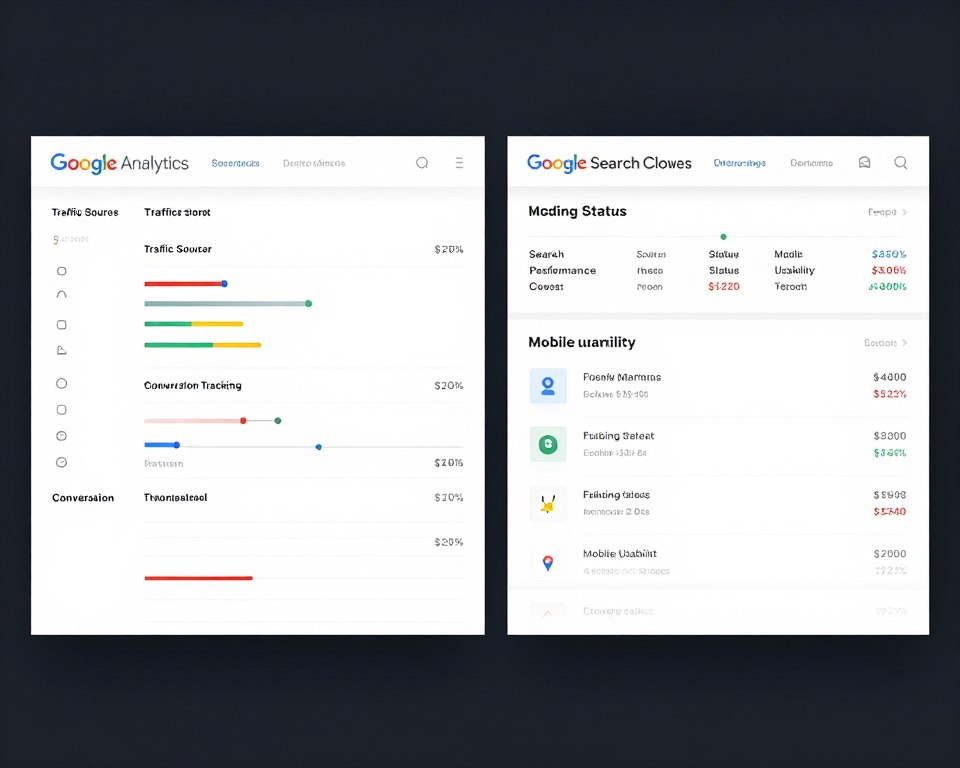
Task: Click the shorter green-and-yellow Traffic bar
Action: (193, 324)
